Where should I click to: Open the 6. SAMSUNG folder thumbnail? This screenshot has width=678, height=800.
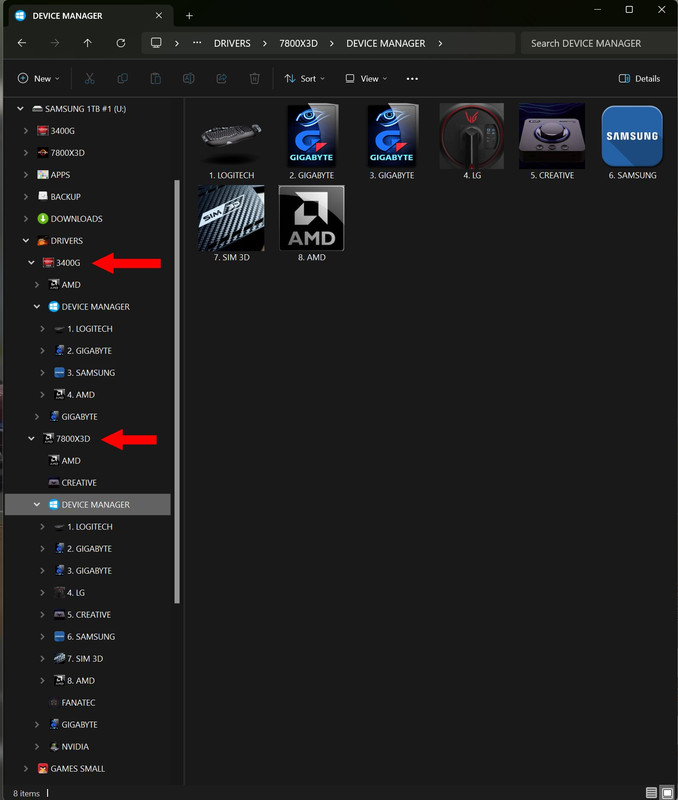tap(632, 142)
